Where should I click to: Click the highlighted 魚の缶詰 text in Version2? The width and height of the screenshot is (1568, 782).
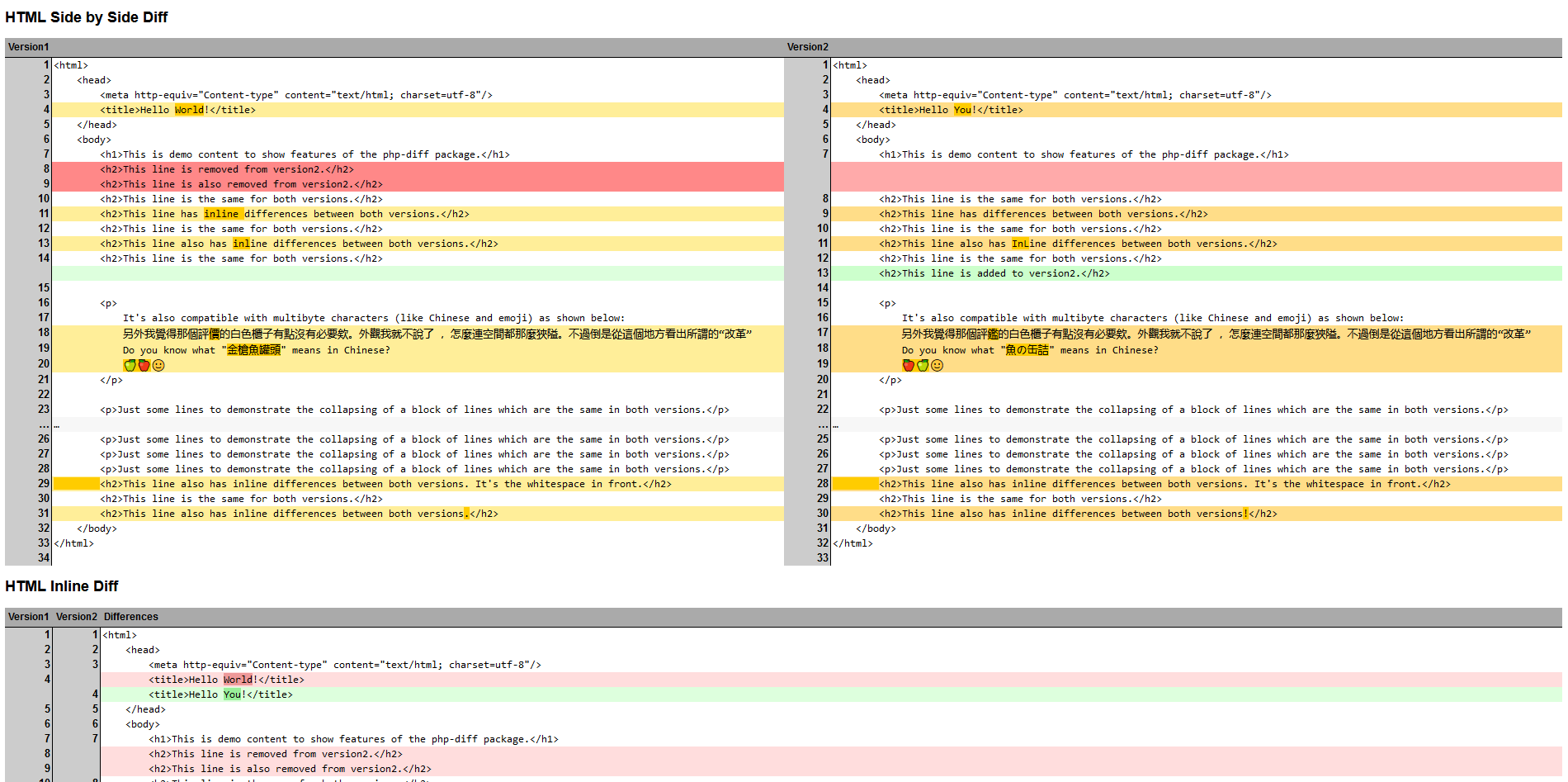(1027, 350)
